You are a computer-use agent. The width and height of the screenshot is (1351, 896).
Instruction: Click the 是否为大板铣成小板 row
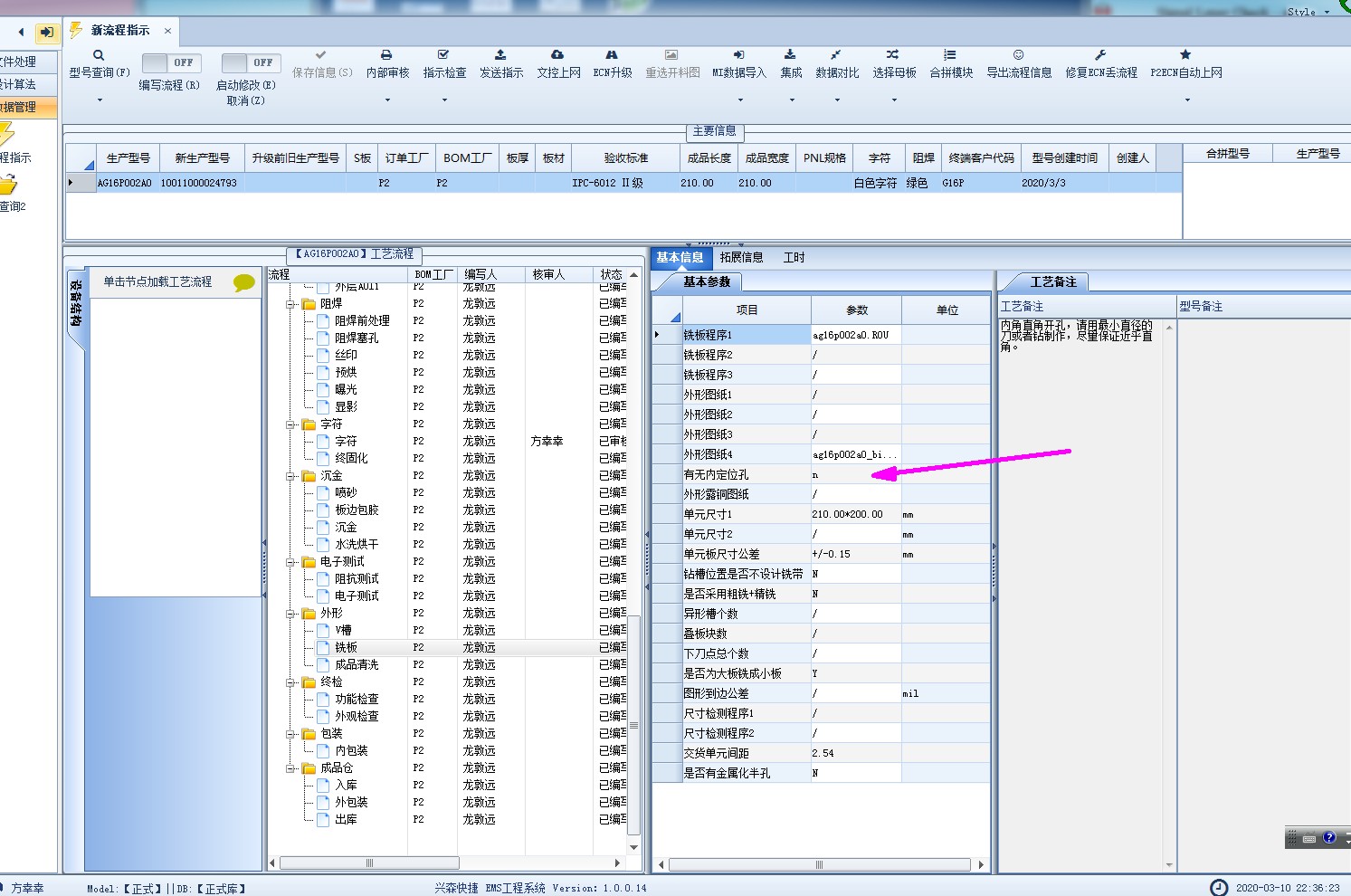click(x=822, y=674)
